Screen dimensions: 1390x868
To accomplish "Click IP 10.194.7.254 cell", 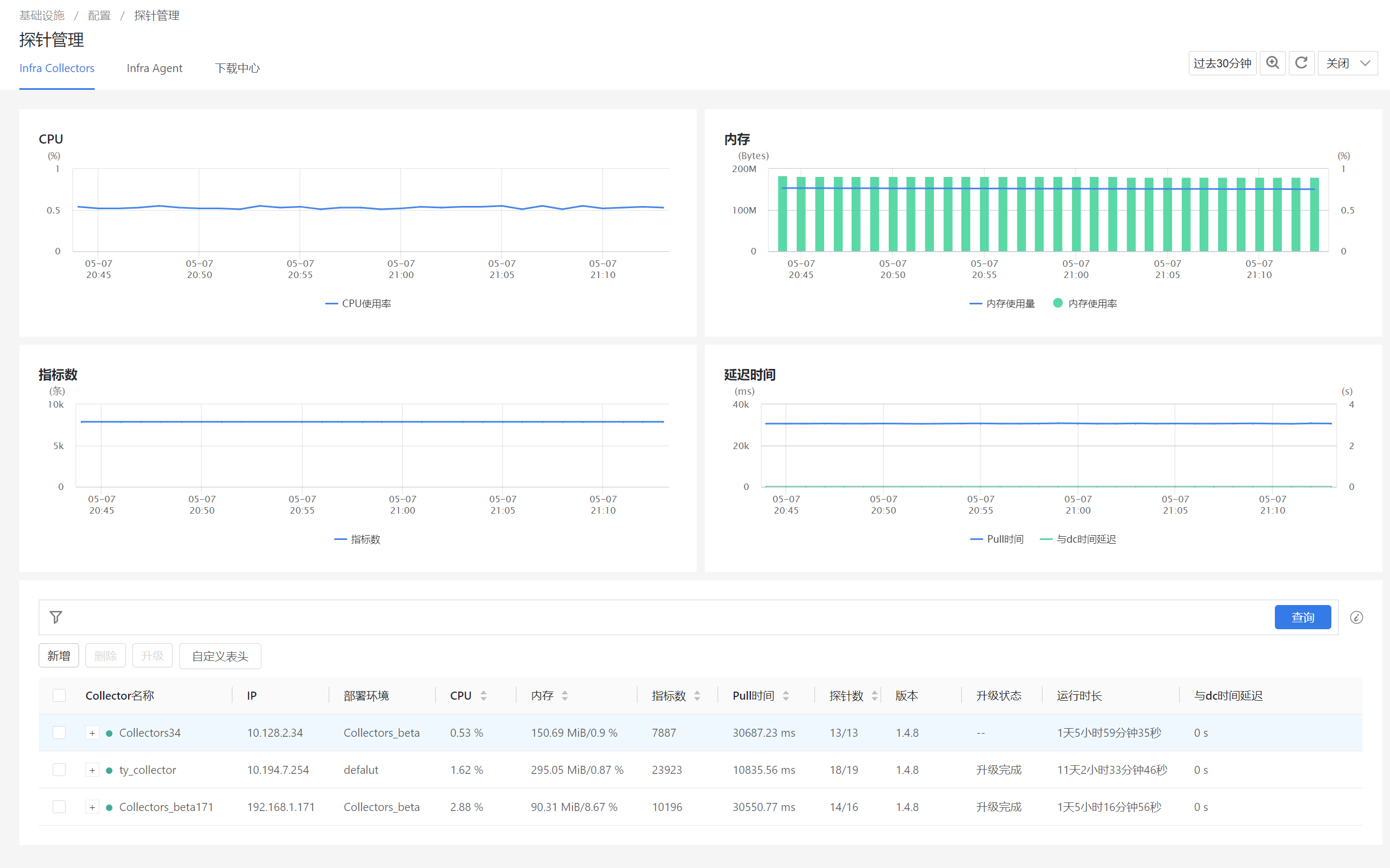I will 278,771.
